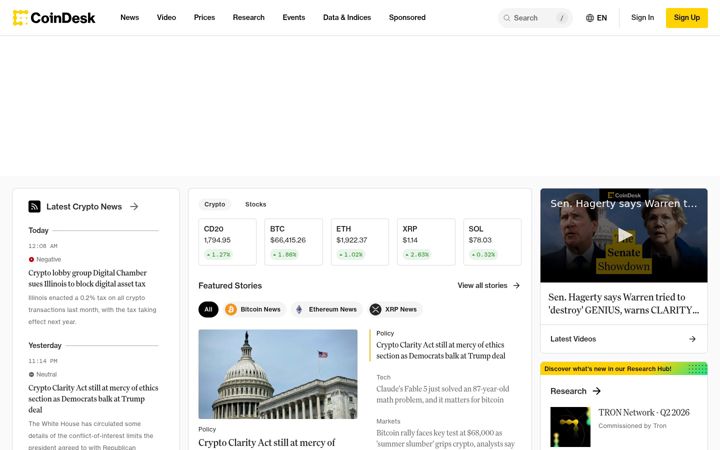
Task: Open the Events nav item
Action: (x=293, y=17)
